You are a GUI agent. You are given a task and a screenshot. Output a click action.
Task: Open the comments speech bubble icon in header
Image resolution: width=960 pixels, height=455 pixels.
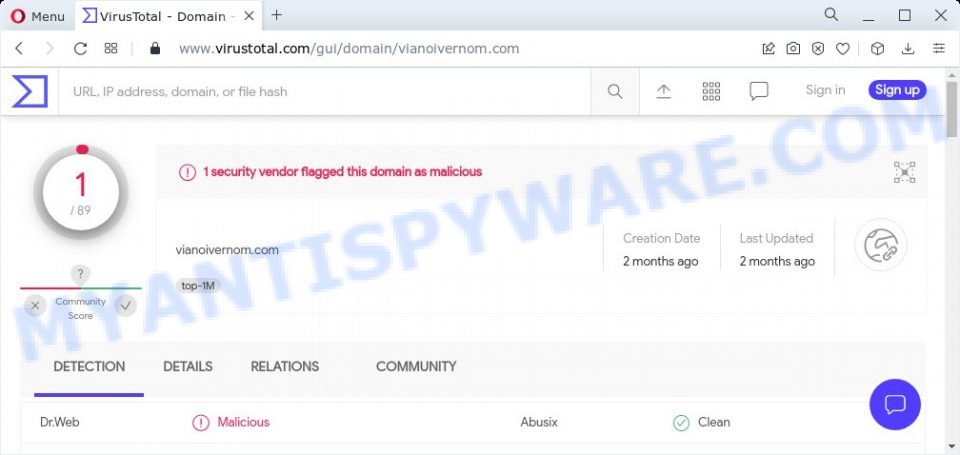click(759, 91)
